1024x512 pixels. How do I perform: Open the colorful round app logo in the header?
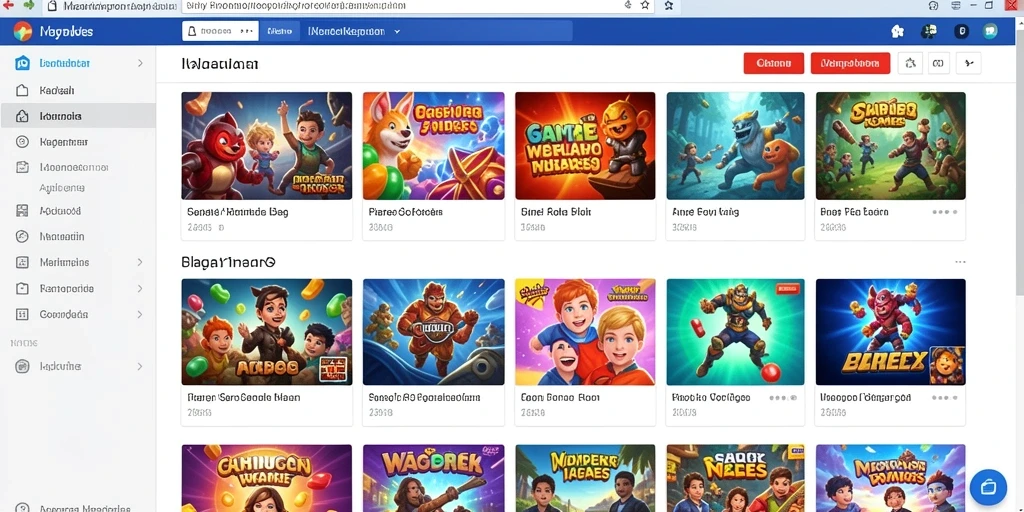coord(23,31)
